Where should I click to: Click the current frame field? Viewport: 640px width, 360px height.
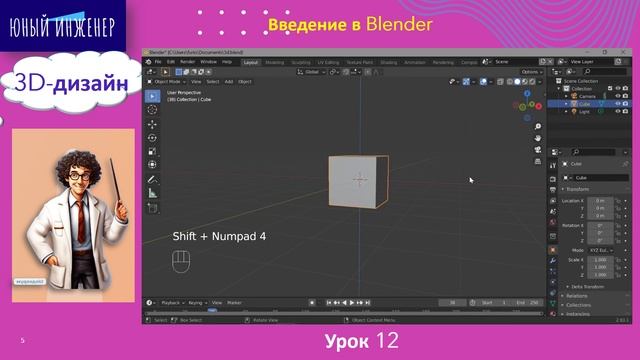(452, 303)
